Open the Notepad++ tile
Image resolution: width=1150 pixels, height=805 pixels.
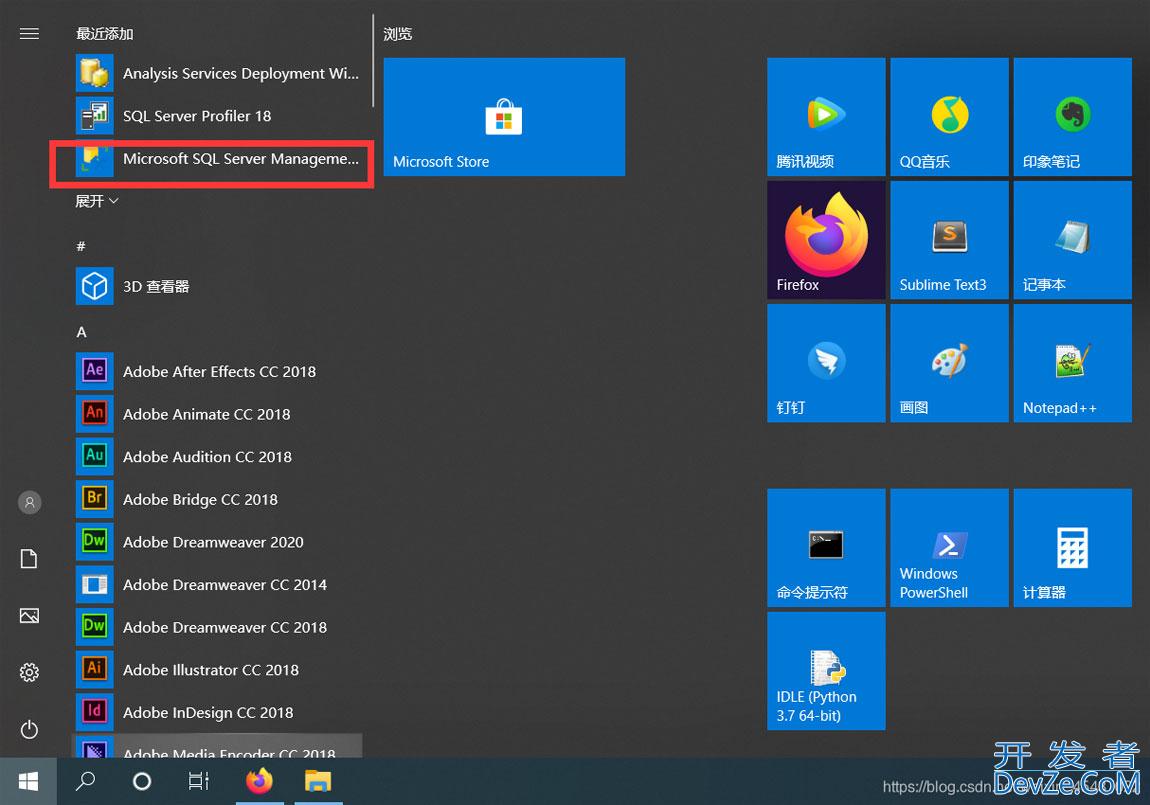(1072, 363)
